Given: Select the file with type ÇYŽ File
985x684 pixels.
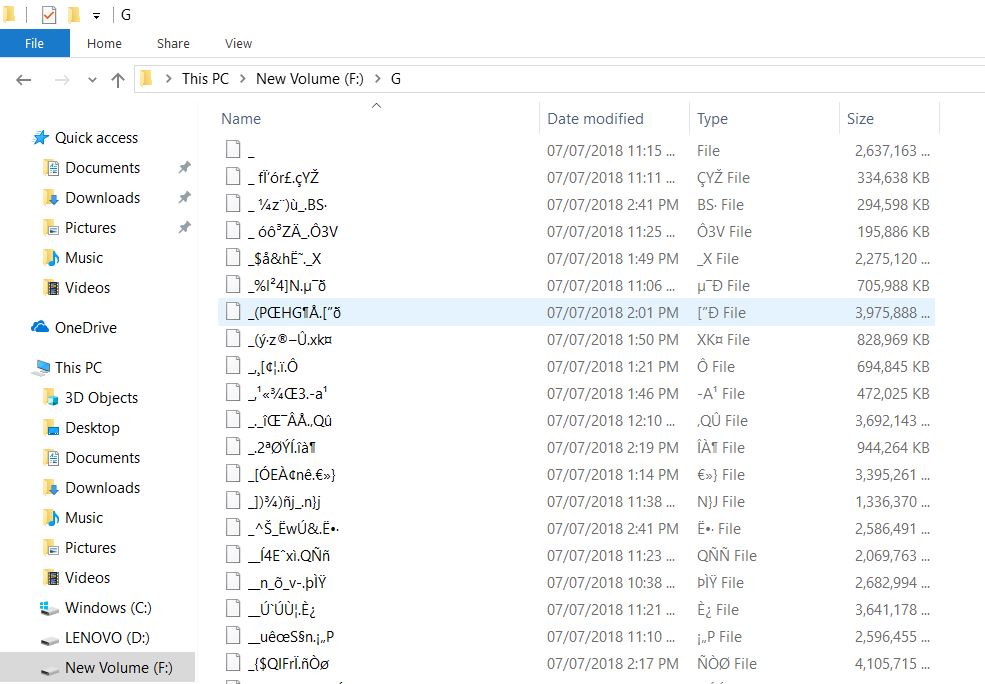Looking at the screenshot, I should click(x=576, y=178).
